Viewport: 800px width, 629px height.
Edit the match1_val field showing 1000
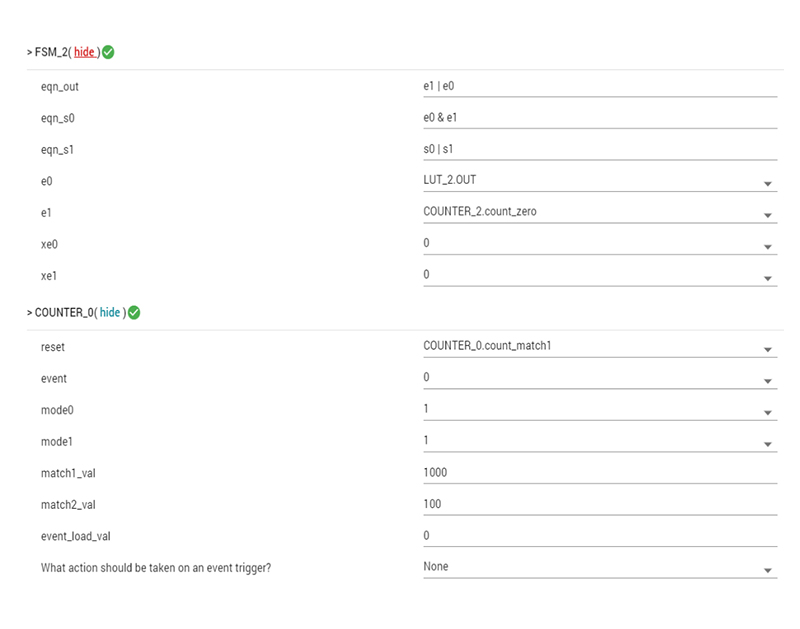coord(599,473)
